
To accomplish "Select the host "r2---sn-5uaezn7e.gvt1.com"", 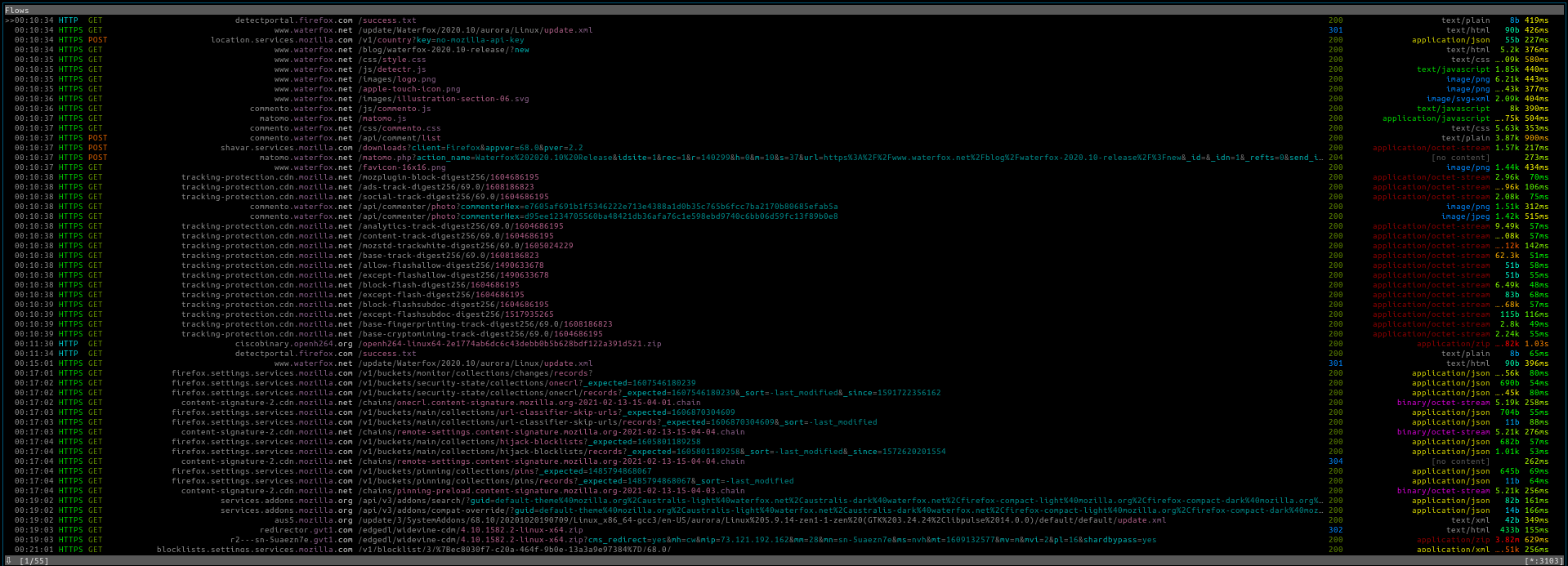I will (292, 540).
